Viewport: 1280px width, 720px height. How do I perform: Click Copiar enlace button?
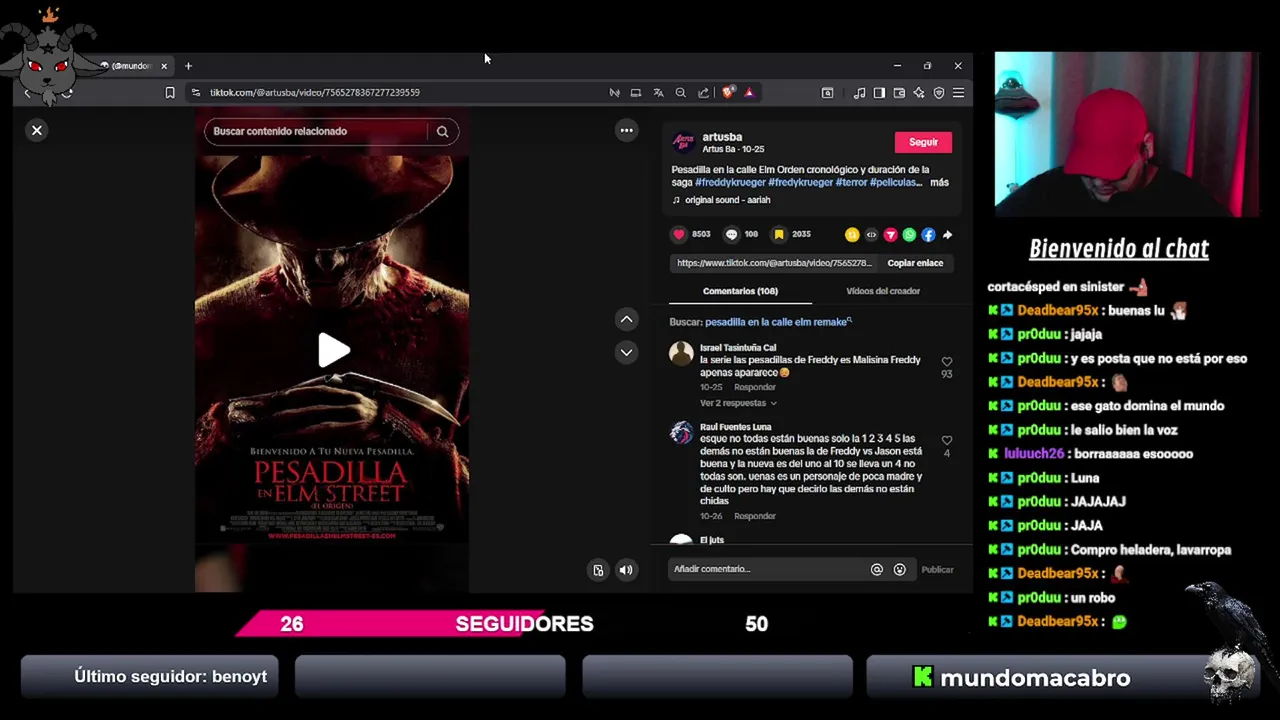(915, 263)
